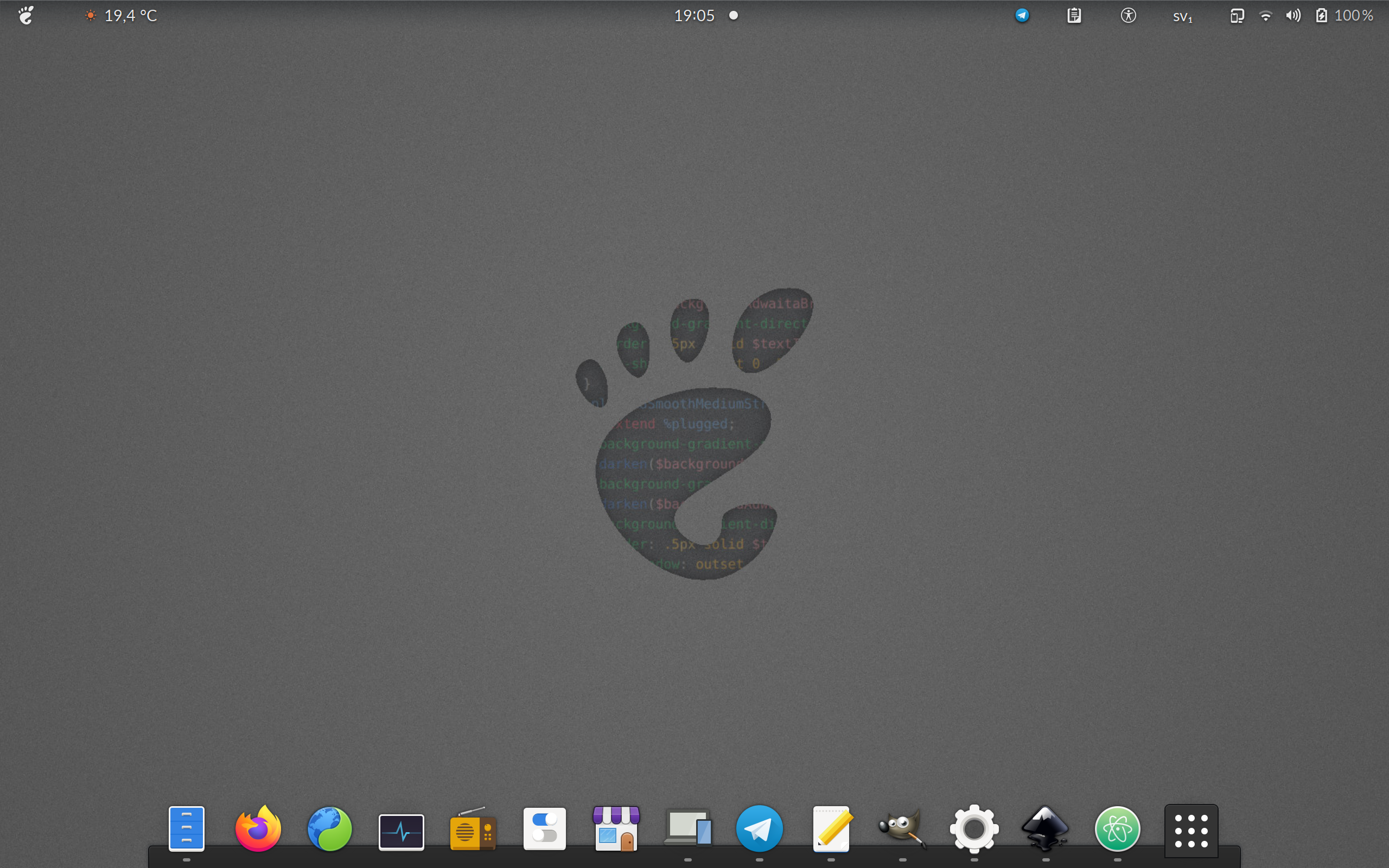Screen dimensions: 1389x868
Task: Open the clipboard indicator in top bar
Action: [1074, 16]
